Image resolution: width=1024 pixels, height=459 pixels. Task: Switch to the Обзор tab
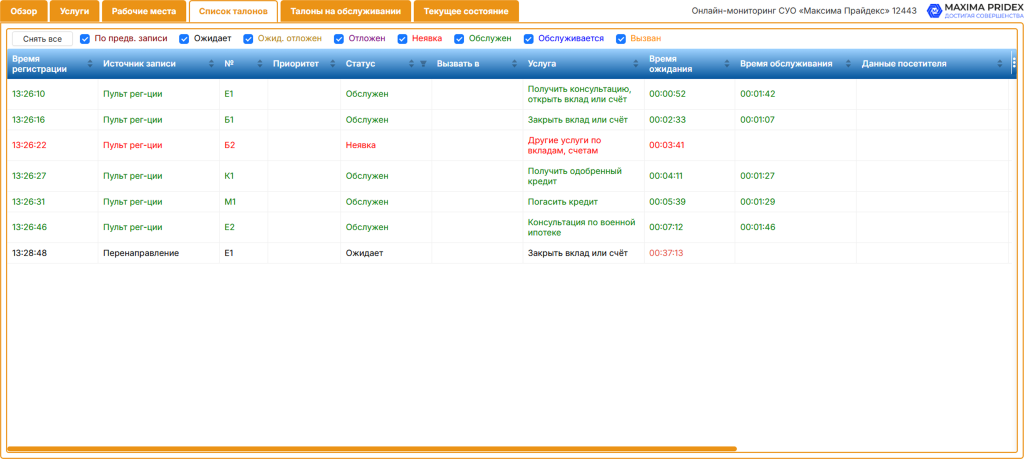click(24, 11)
